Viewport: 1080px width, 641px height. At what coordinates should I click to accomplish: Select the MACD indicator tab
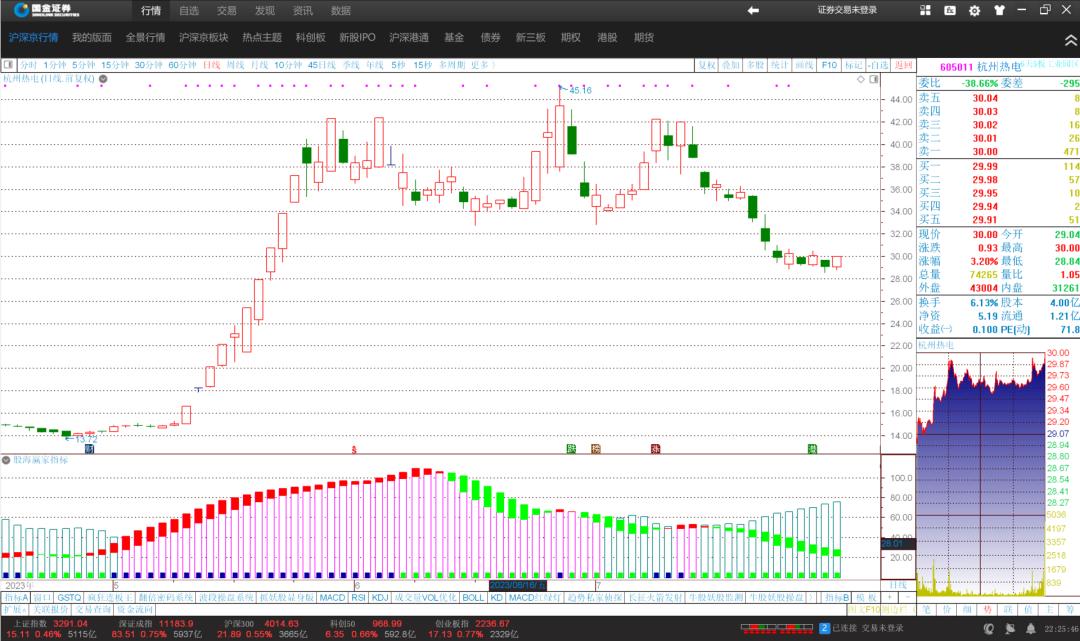tap(332, 597)
